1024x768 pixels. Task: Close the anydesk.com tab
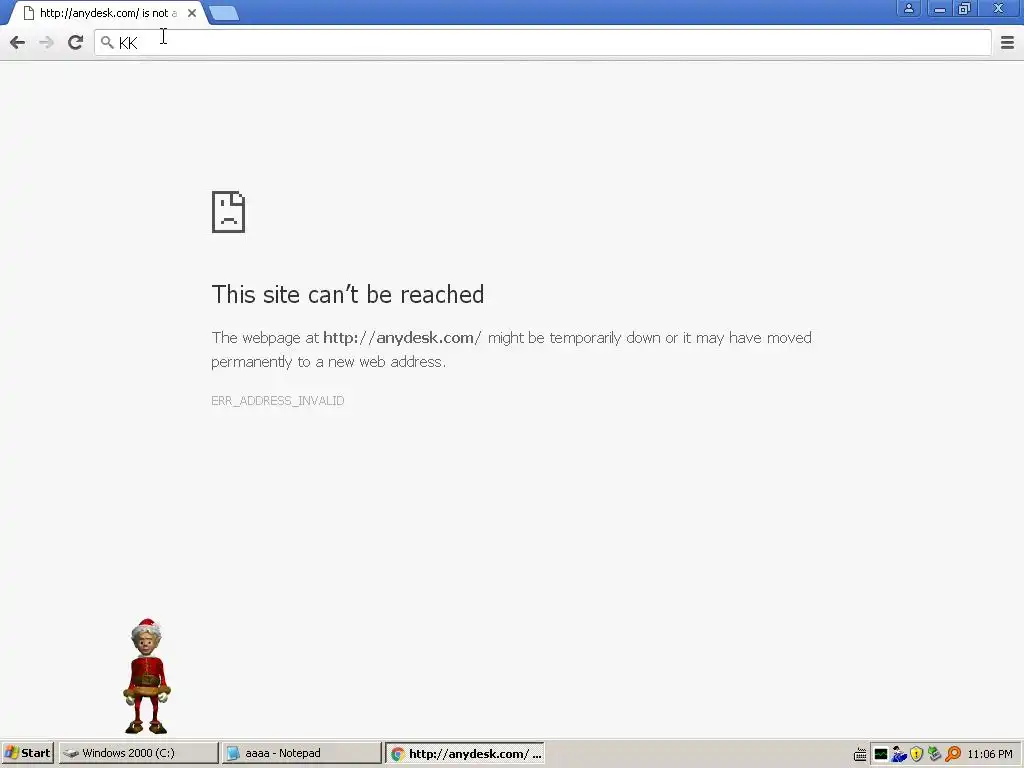coord(192,12)
